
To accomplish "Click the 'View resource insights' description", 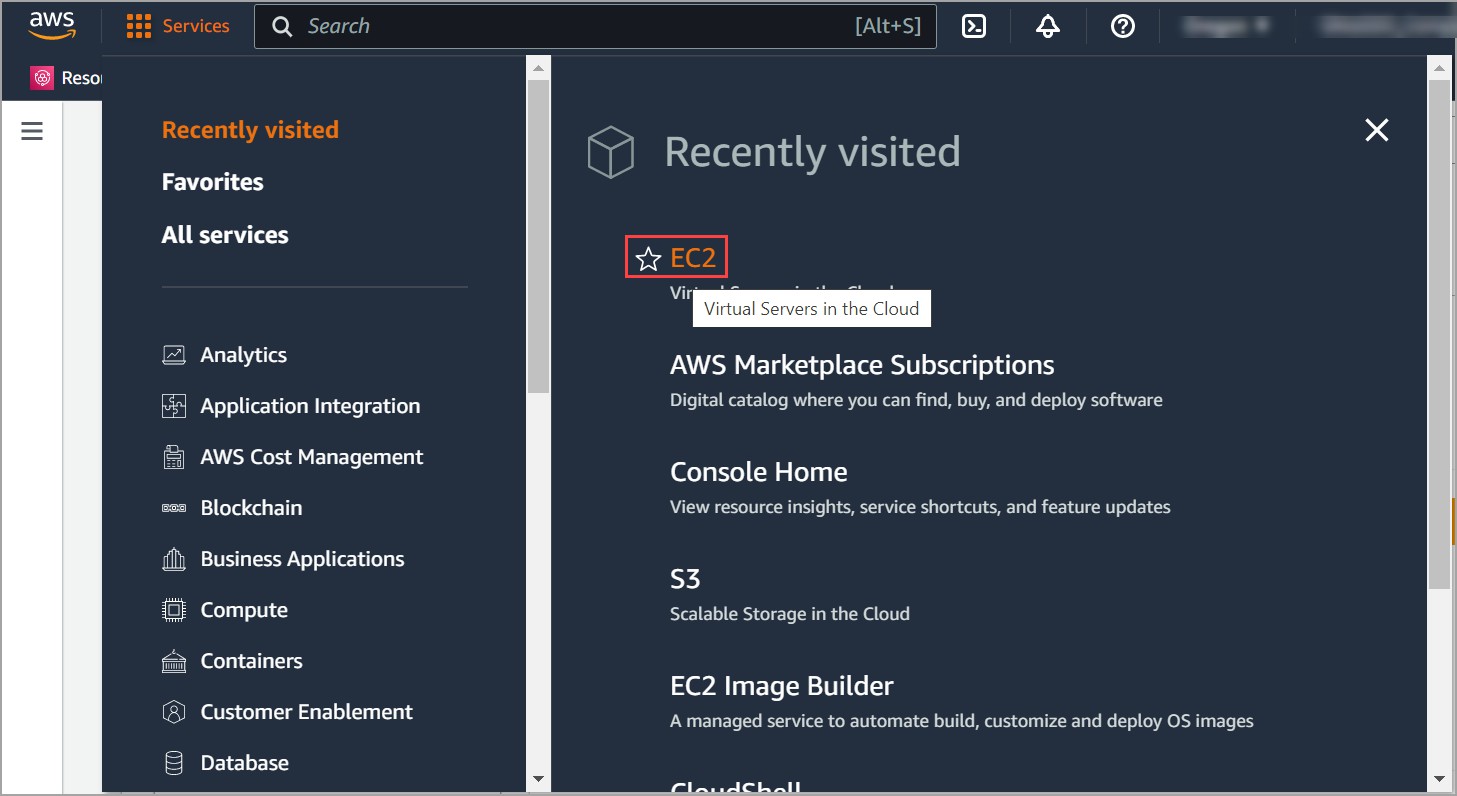I will [920, 507].
